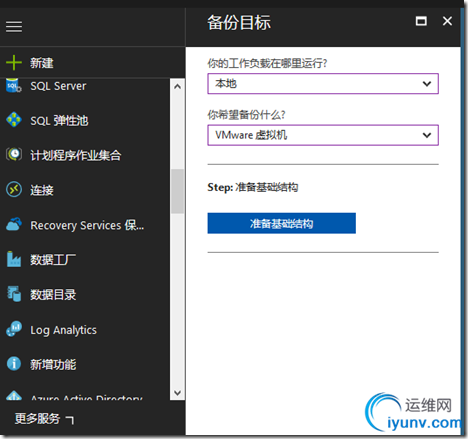Click the 连接 sidebar icon

(14, 189)
